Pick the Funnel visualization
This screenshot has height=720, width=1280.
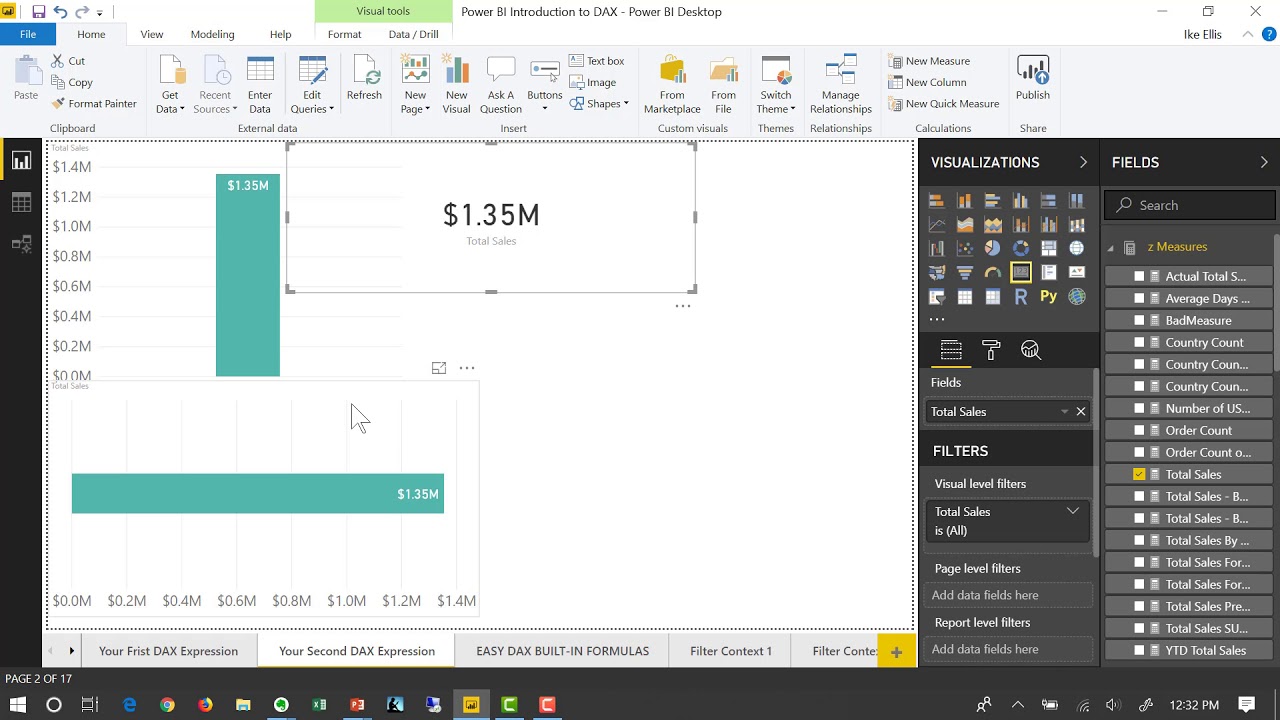click(x=965, y=272)
